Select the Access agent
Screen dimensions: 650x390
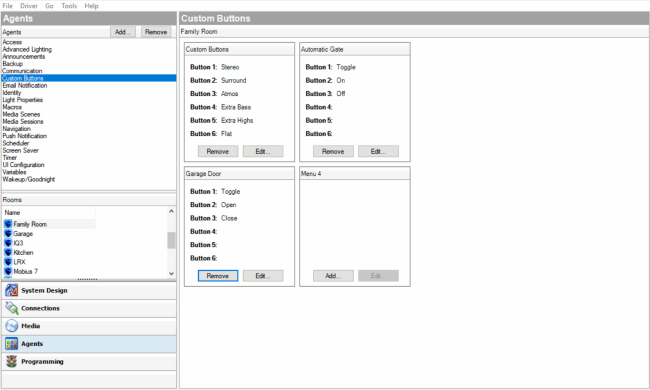pyautogui.click(x=12, y=42)
